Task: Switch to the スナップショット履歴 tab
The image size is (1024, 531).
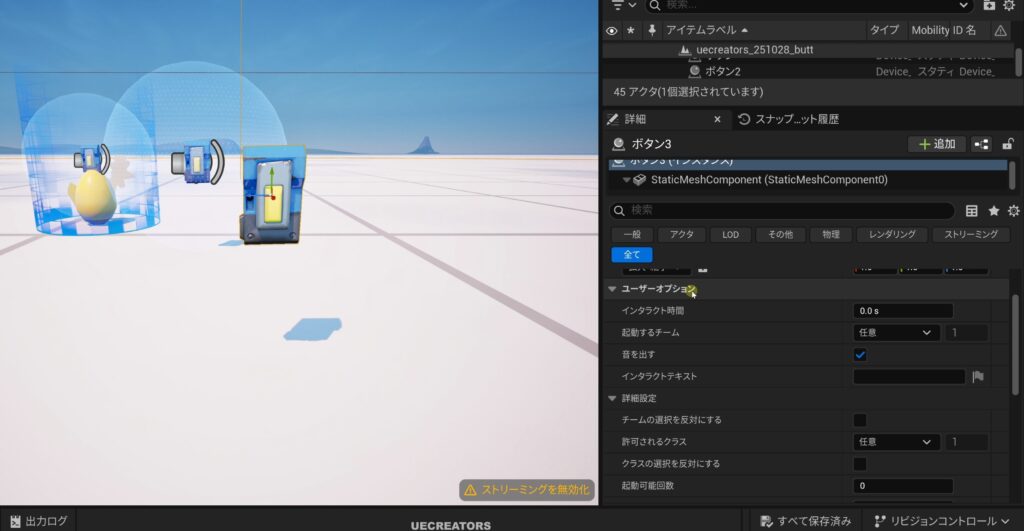Action: click(788, 119)
